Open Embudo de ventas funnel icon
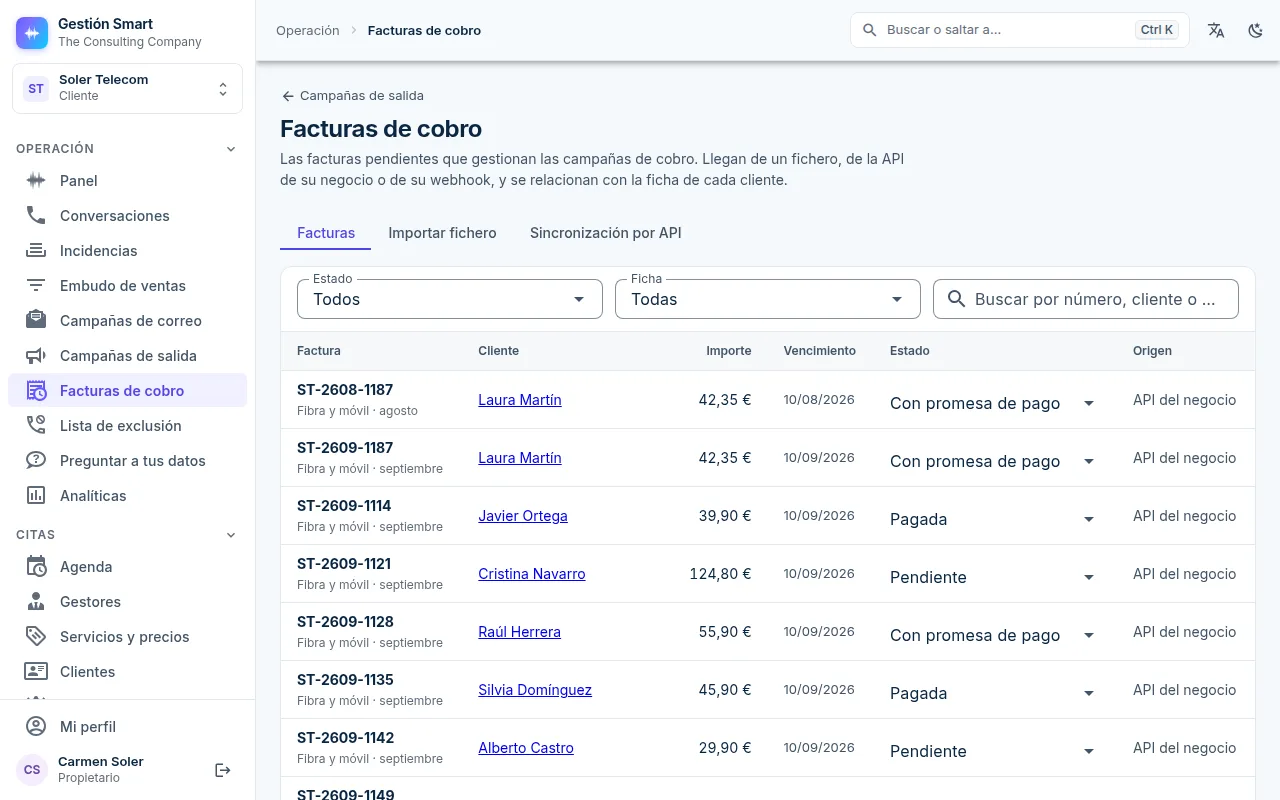This screenshot has height=800, width=1280. 36,286
